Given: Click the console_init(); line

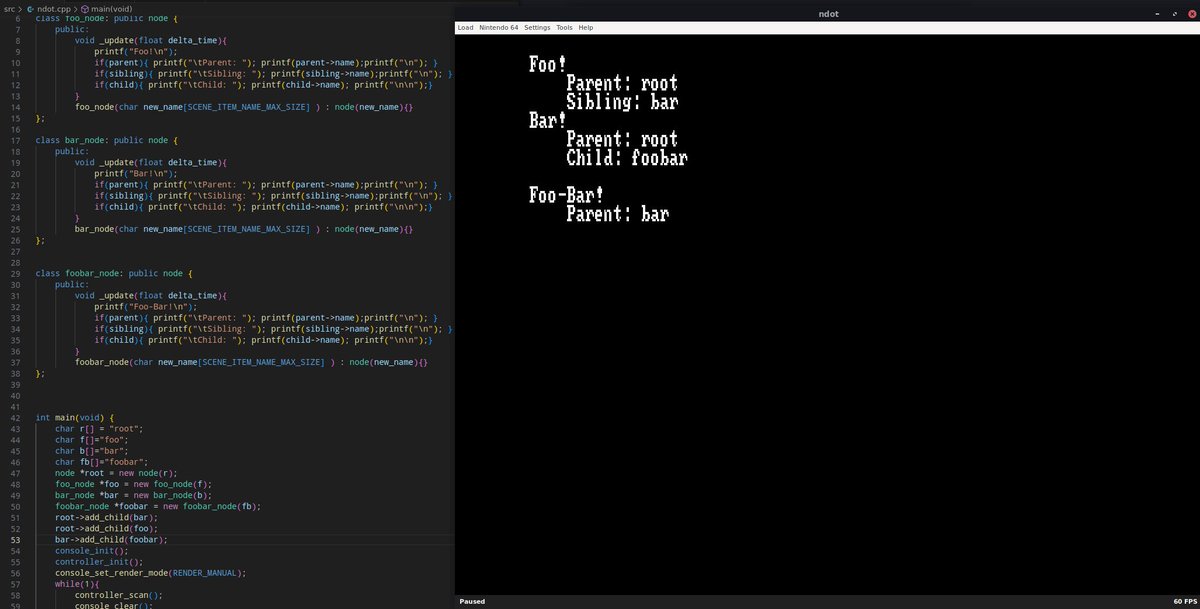Looking at the screenshot, I should tap(92, 551).
